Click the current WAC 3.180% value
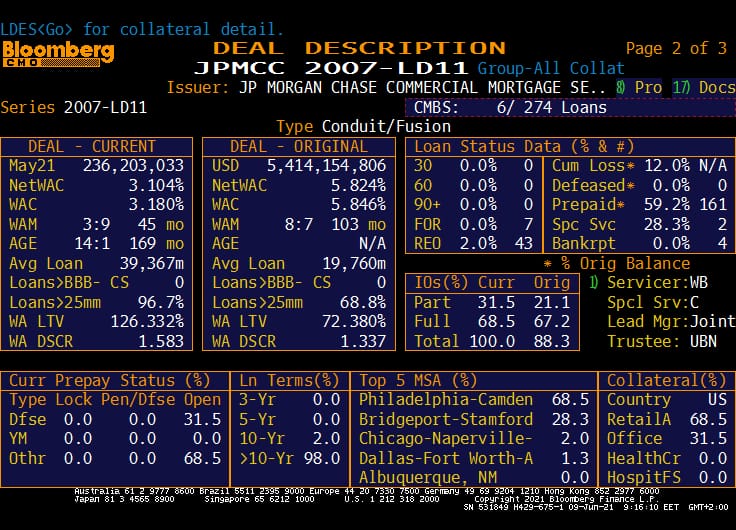 pos(156,205)
